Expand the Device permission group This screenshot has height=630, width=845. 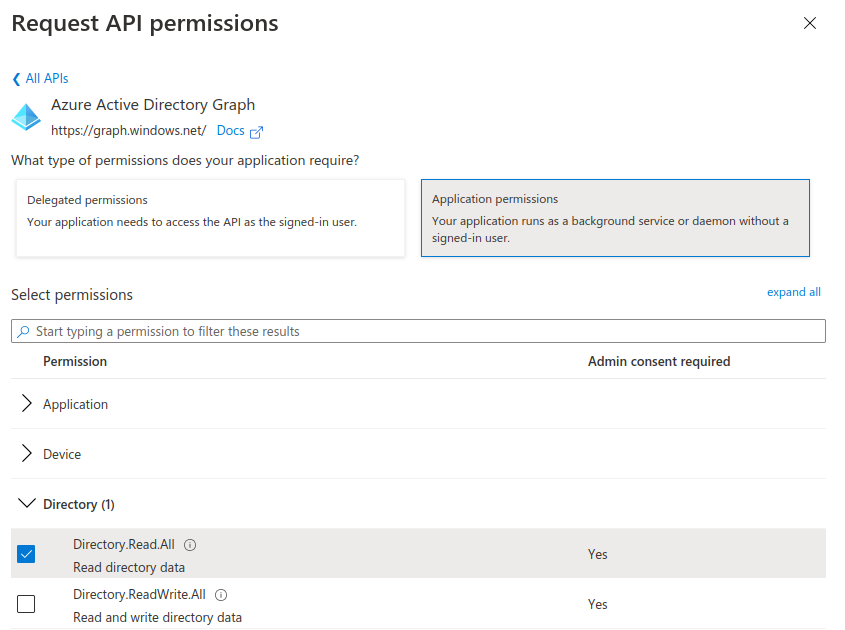pos(27,454)
